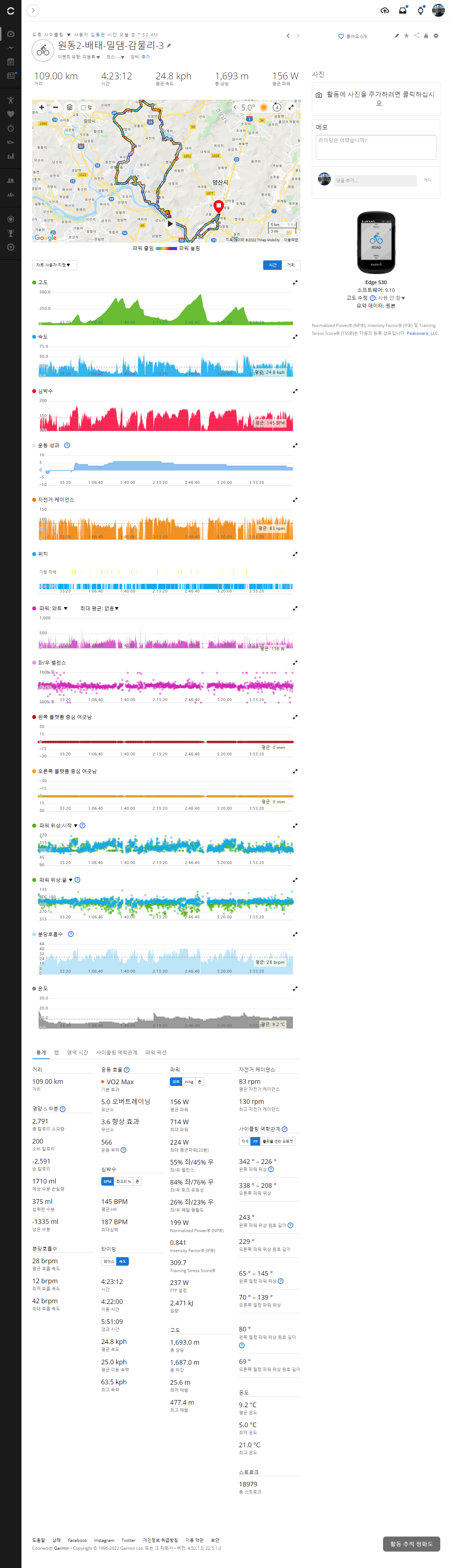Switch chart axis to 시간
This screenshot has width=451, height=1568.
(x=273, y=265)
